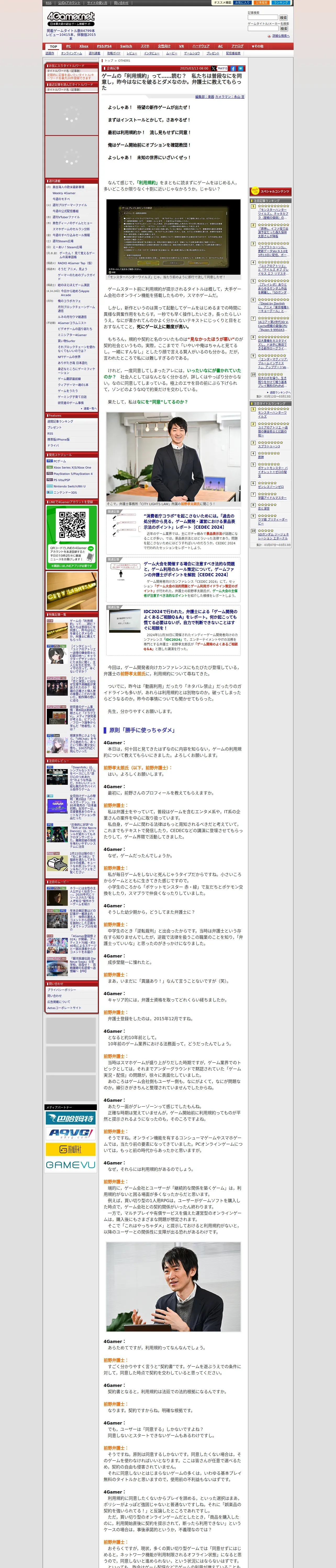Open 週間記事ランキング under Features
The height and width of the screenshot is (1568, 336).
(60, 421)
